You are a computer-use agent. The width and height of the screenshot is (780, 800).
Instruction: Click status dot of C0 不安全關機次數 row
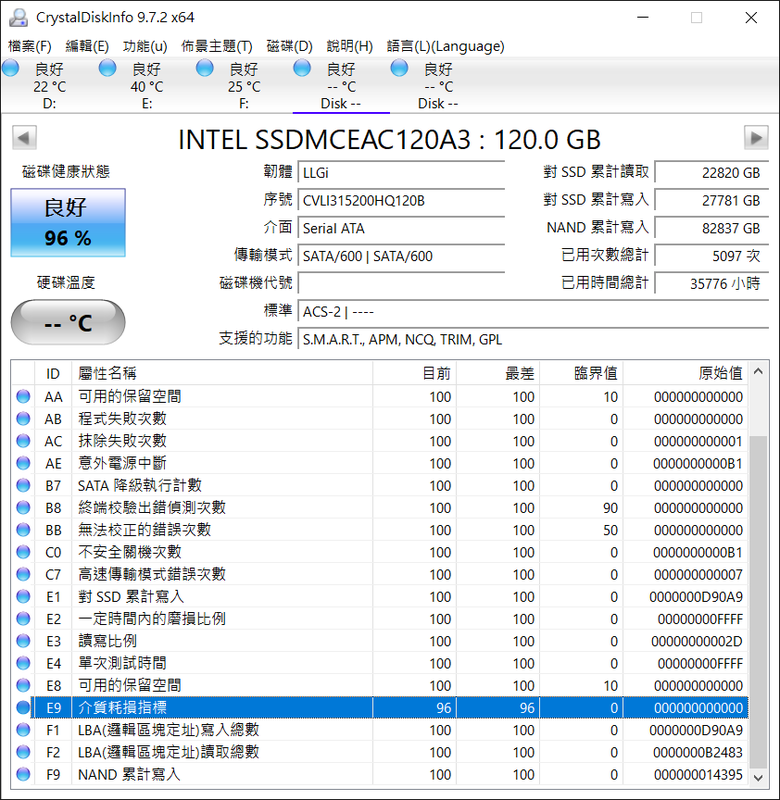[x=23, y=552]
